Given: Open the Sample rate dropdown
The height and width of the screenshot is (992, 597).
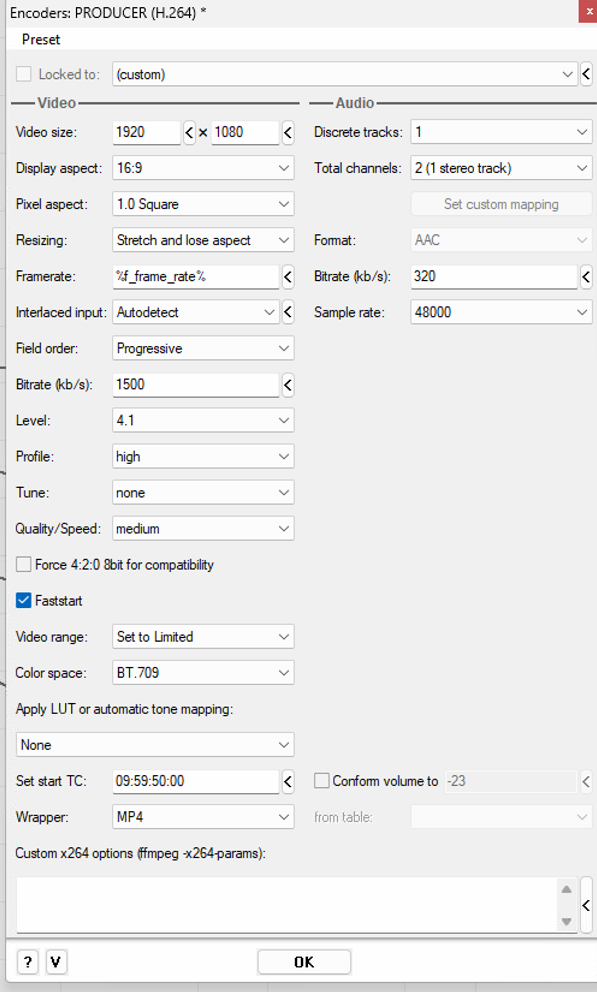Looking at the screenshot, I should coord(501,313).
